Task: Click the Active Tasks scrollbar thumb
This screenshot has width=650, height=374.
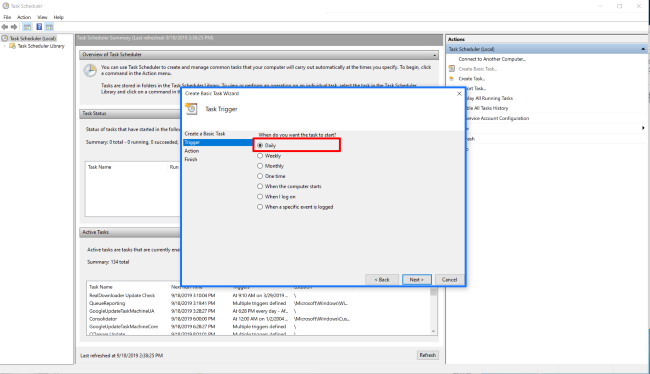Action: 434,291
